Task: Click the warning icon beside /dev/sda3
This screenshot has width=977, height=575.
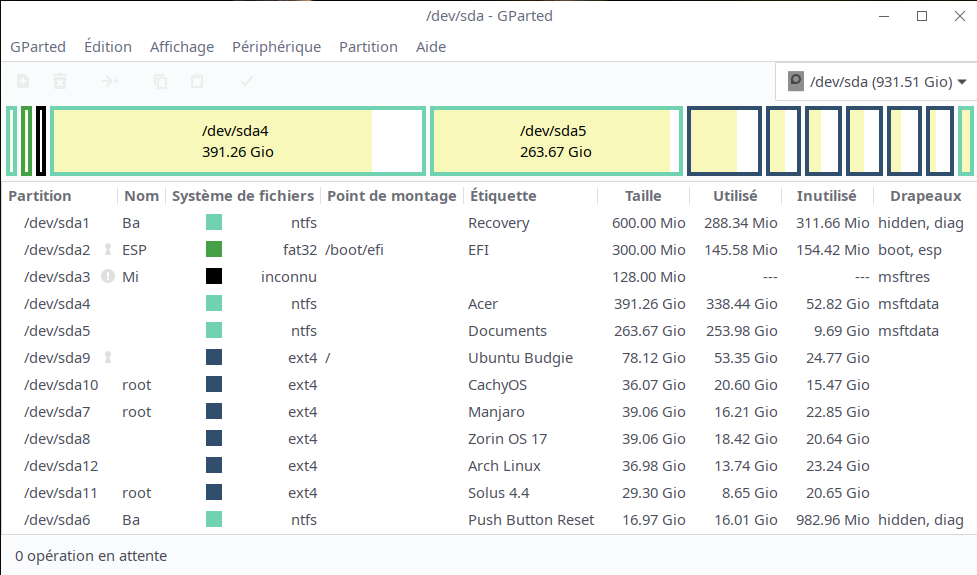Action: click(108, 277)
